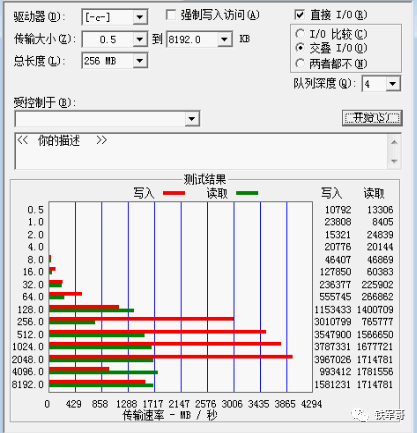This screenshot has height=433, width=417.
Task: Click the write value 3787331
Action: 333,347
